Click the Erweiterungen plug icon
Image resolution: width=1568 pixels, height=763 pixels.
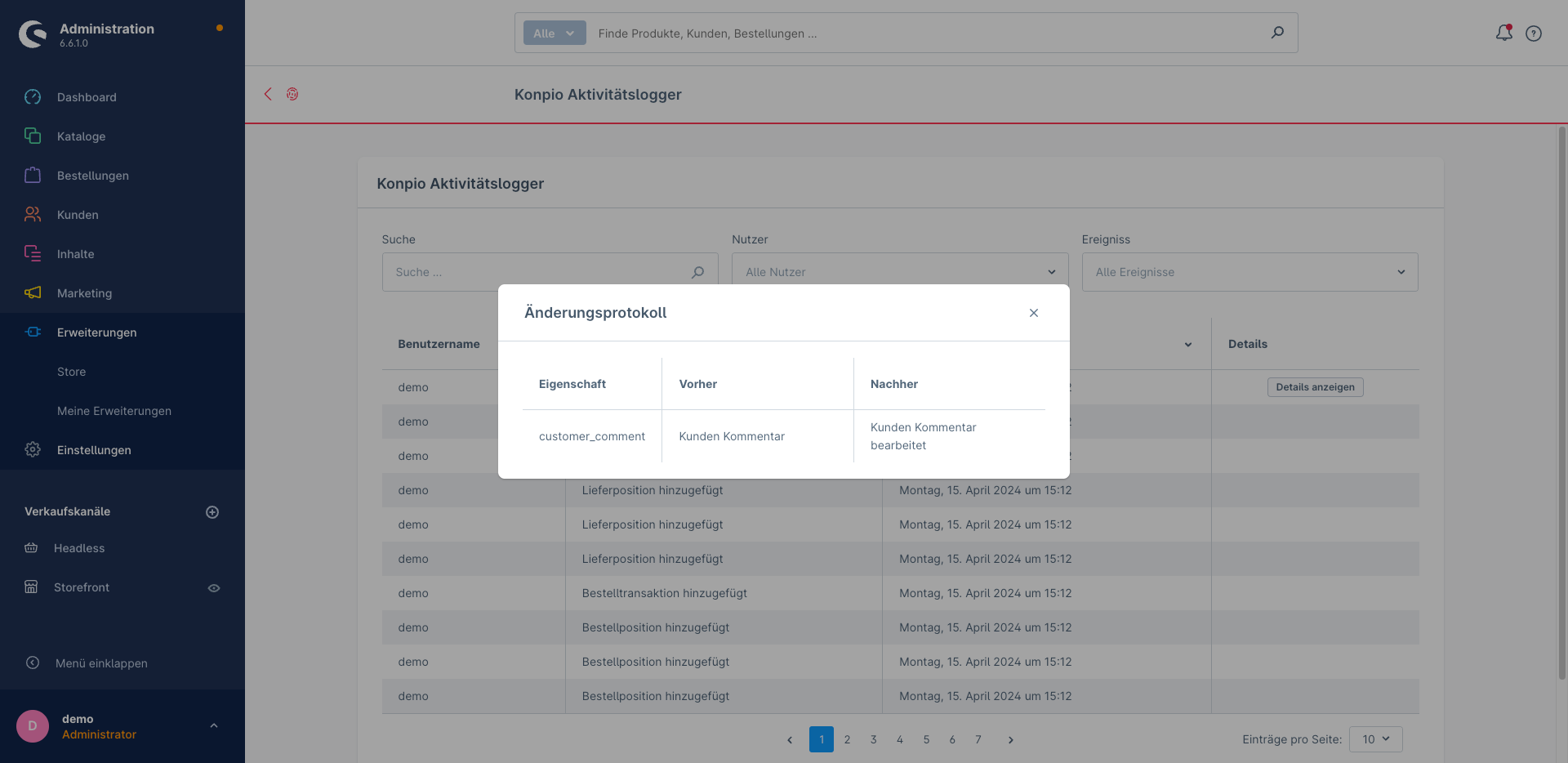tap(33, 332)
